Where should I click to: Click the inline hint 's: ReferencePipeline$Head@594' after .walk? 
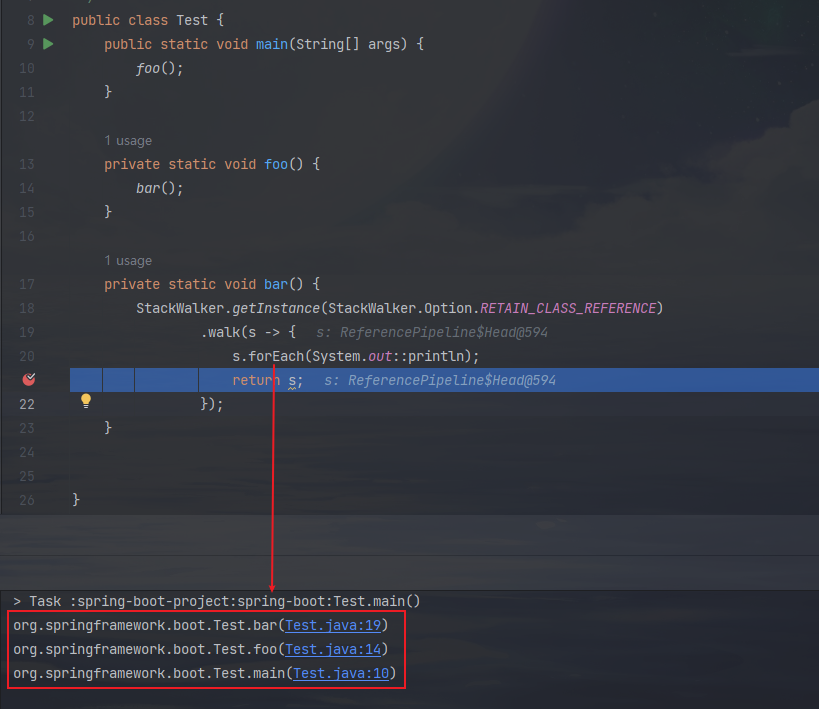pyautogui.click(x=432, y=332)
